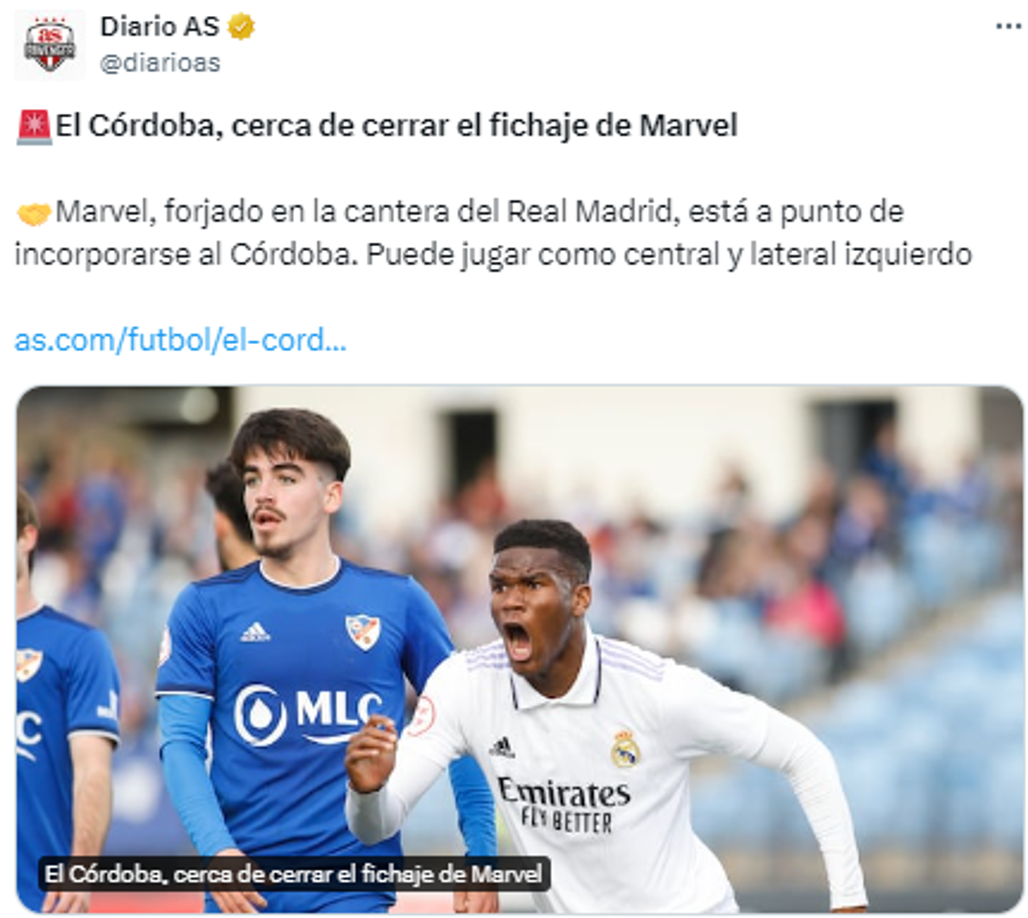Open the @diarioas handle link
Viewport: 1028px width, 918px height.
point(160,63)
